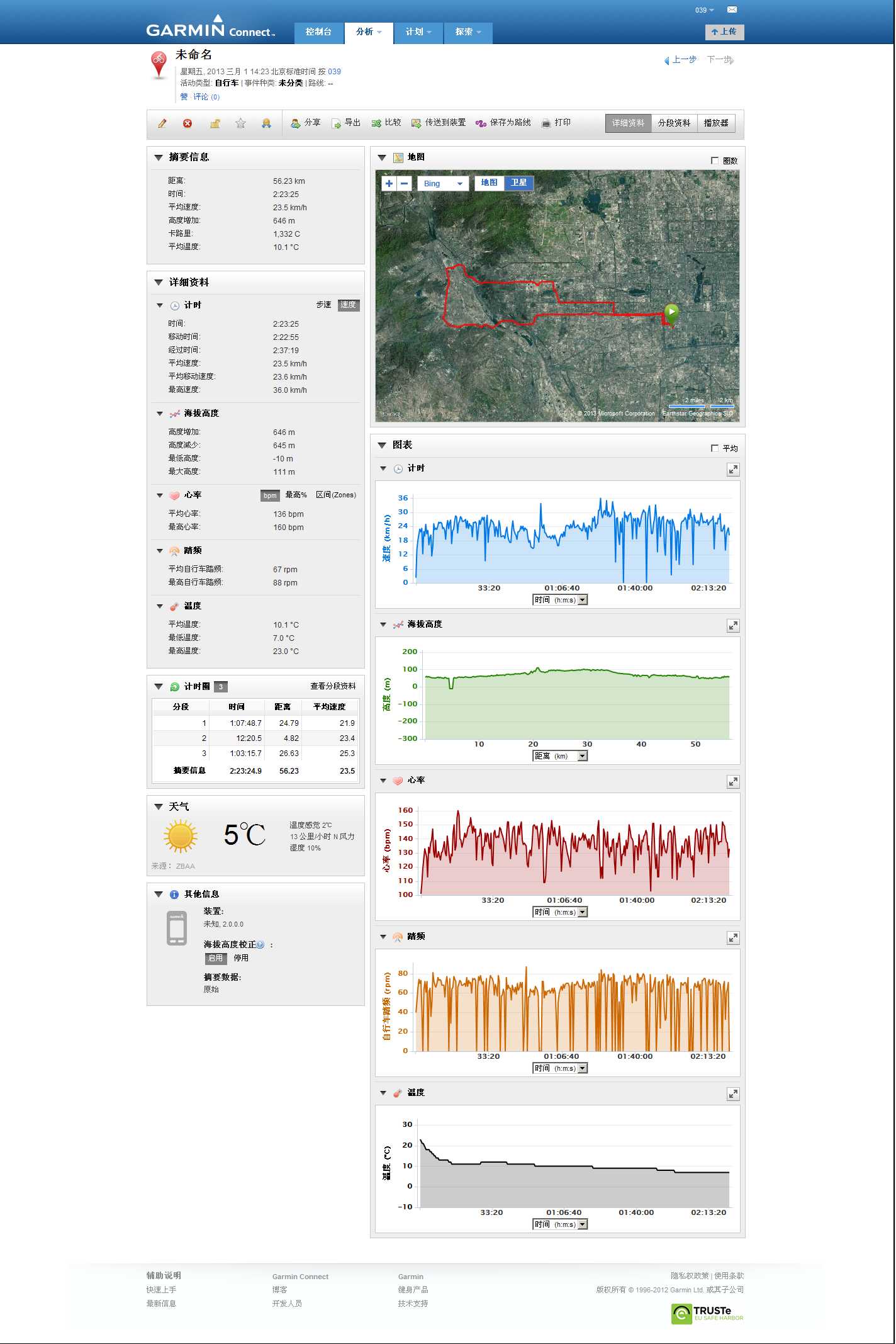This screenshot has width=896, height=1344.
Task: Click 查看分段资料 view splits link
Action: point(333,686)
